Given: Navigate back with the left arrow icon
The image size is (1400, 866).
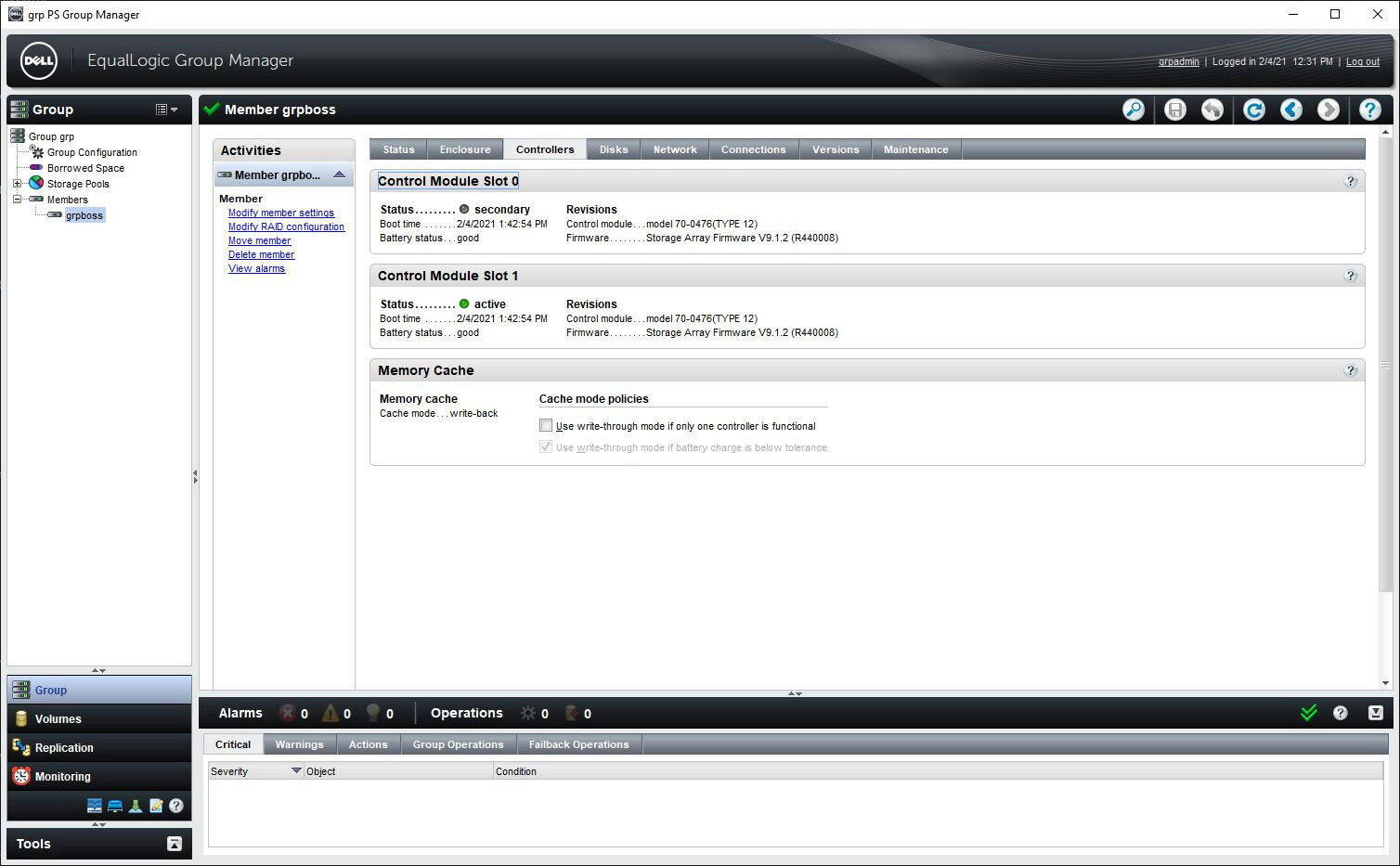Looking at the screenshot, I should [x=1291, y=110].
